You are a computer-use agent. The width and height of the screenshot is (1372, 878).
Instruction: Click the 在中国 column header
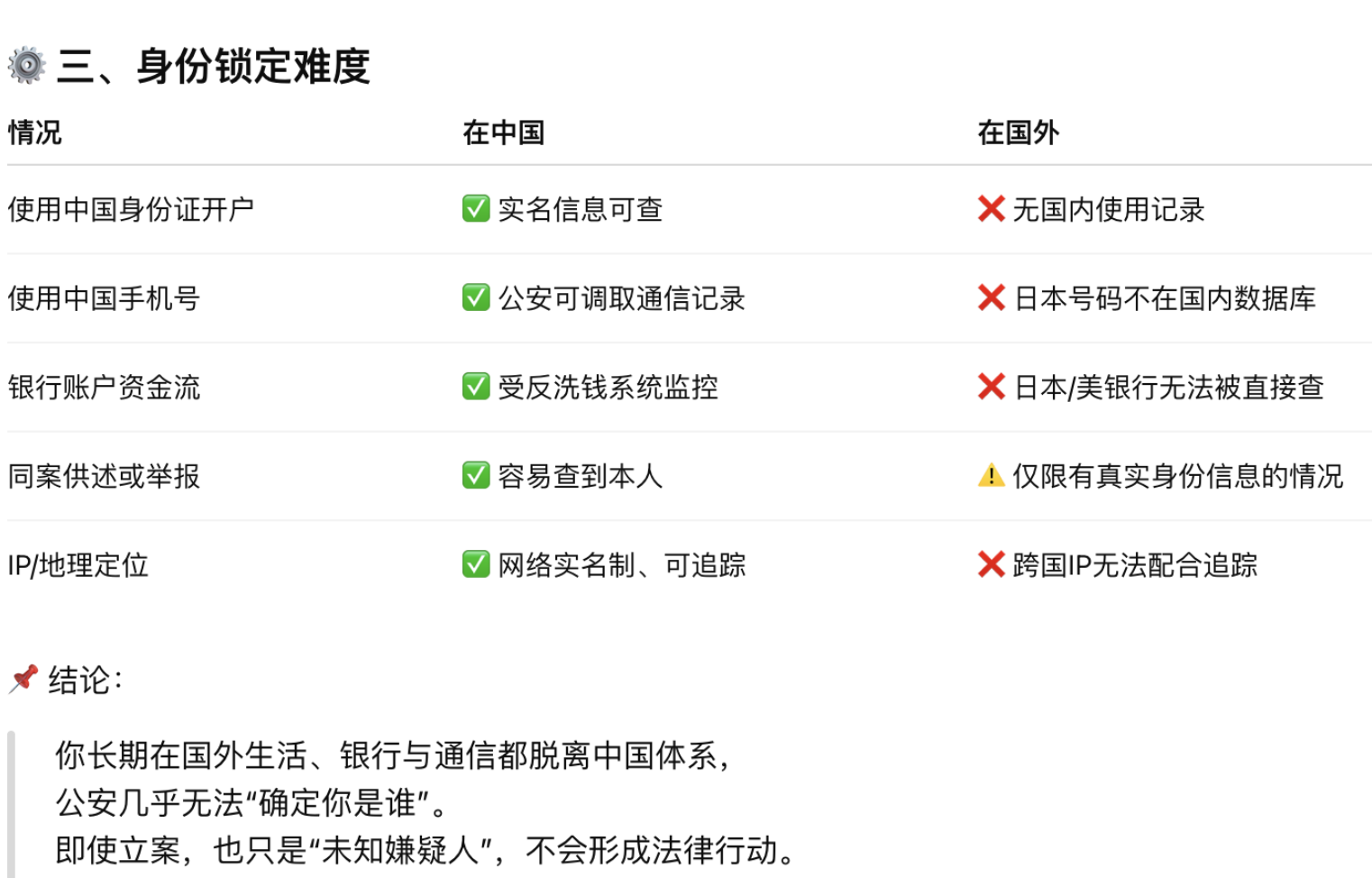(x=503, y=133)
